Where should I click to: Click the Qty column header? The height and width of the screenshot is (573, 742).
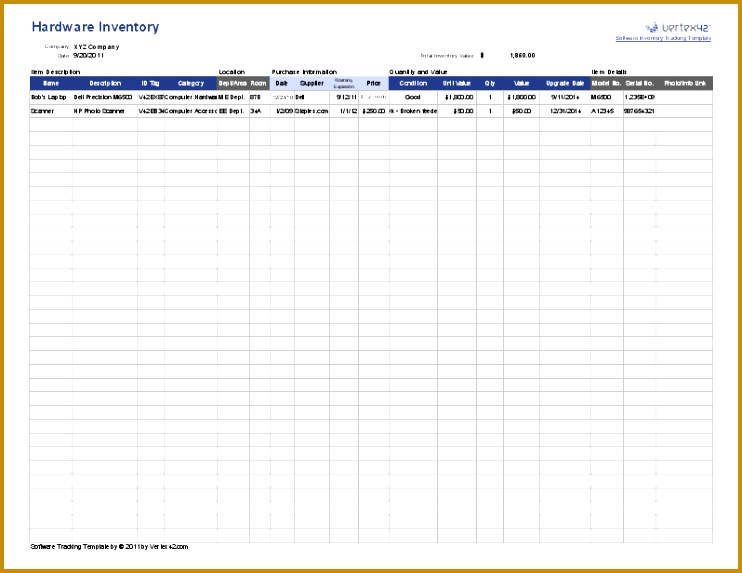(490, 83)
